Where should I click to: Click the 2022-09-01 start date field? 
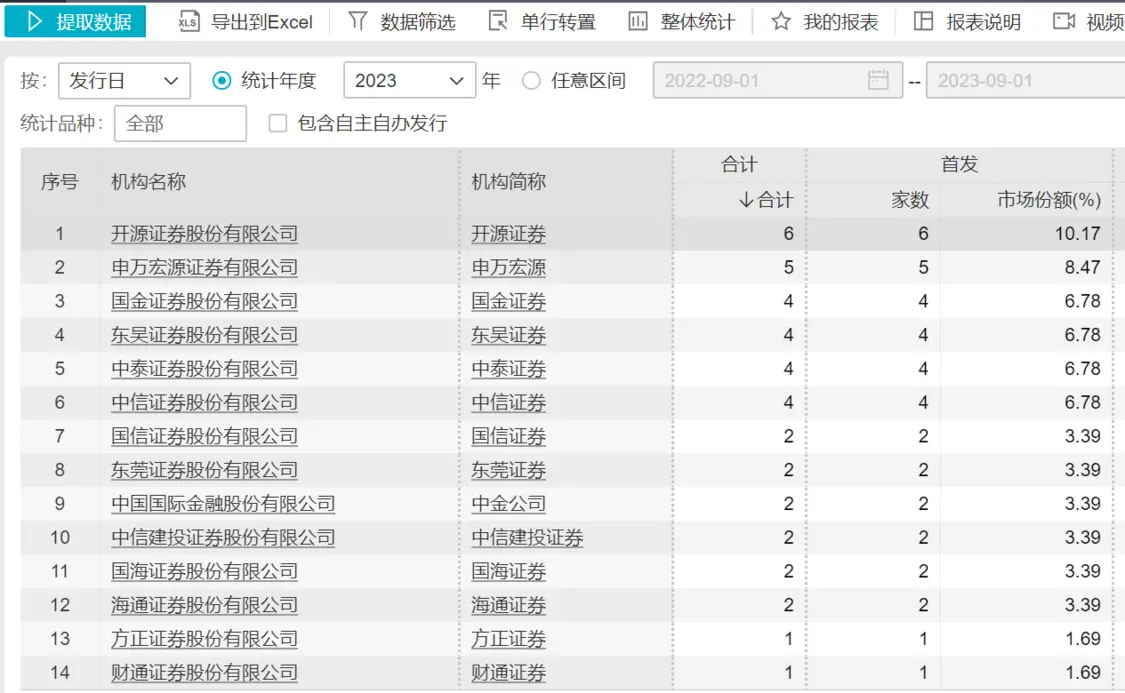[x=778, y=80]
